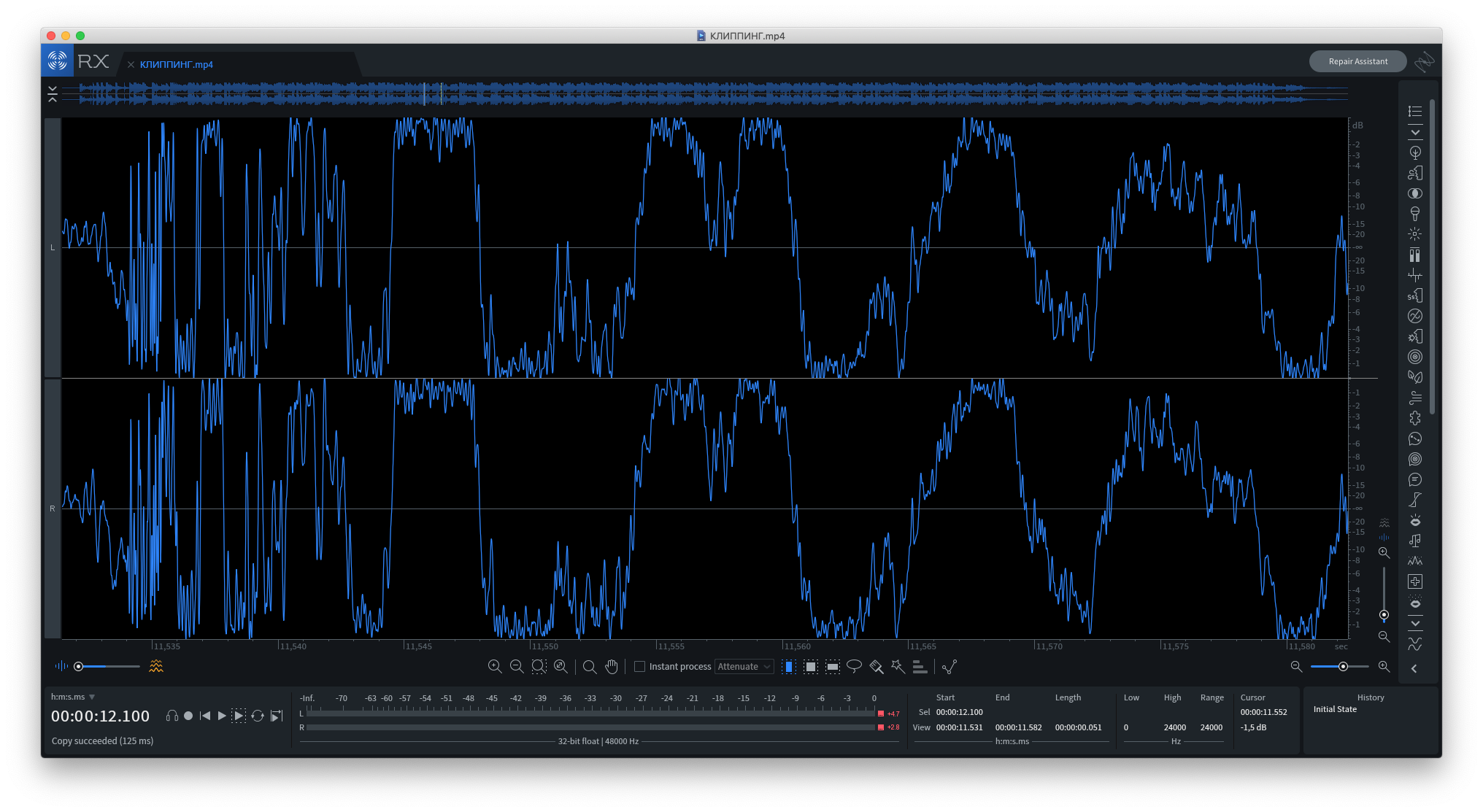Choose the Time selection tool
The width and height of the screenshot is (1483, 812).
(789, 666)
